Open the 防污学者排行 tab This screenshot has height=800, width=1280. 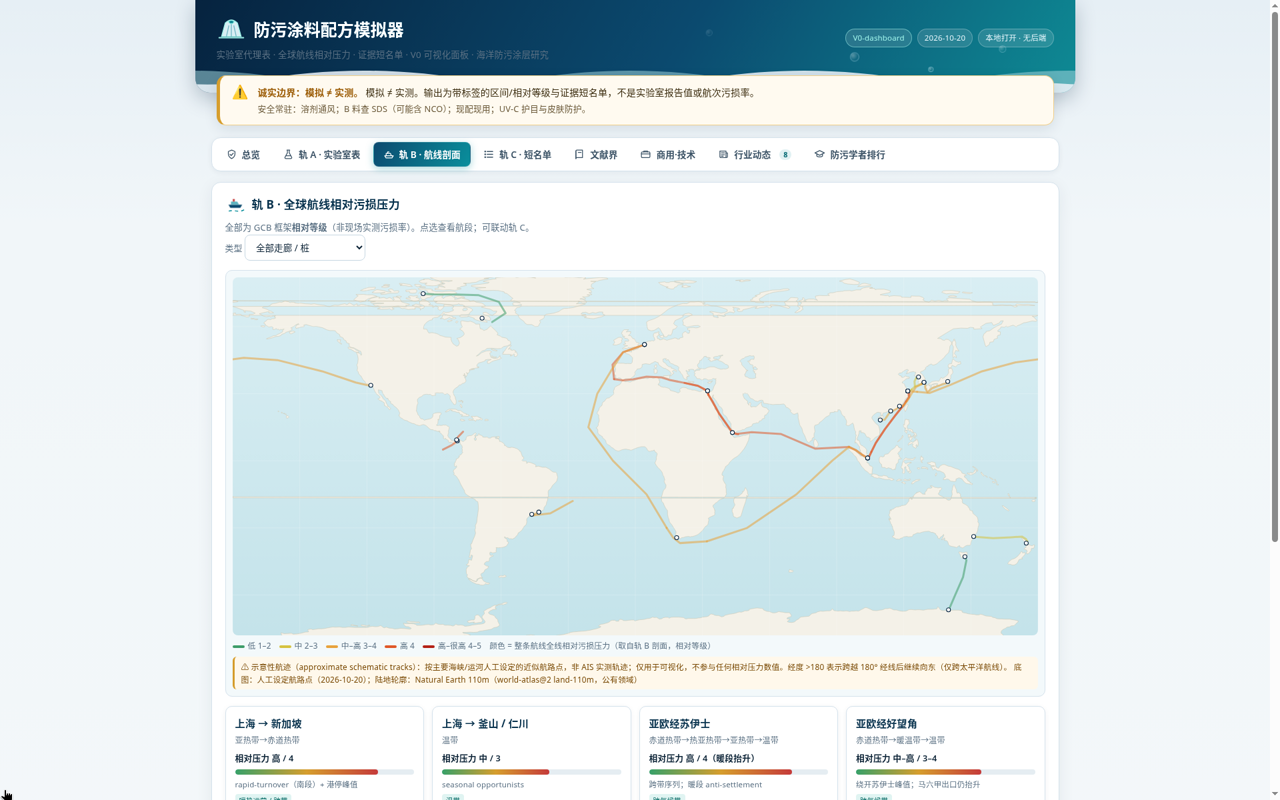(849, 155)
